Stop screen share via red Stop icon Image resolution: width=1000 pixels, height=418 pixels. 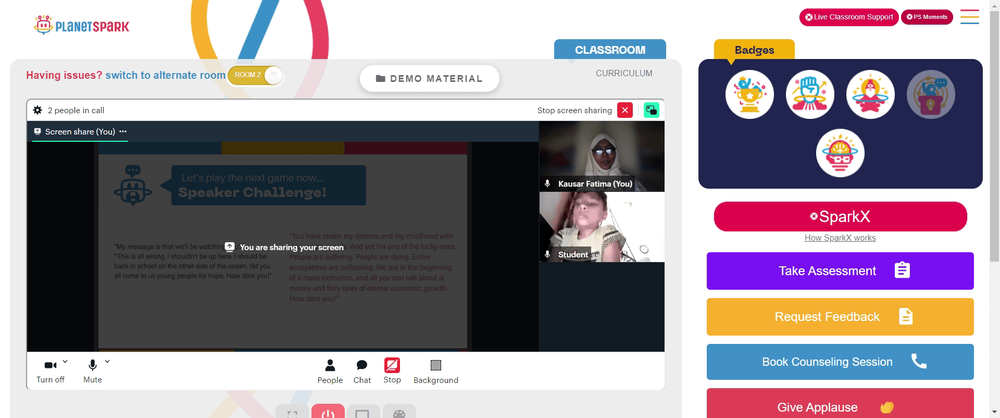point(392,365)
